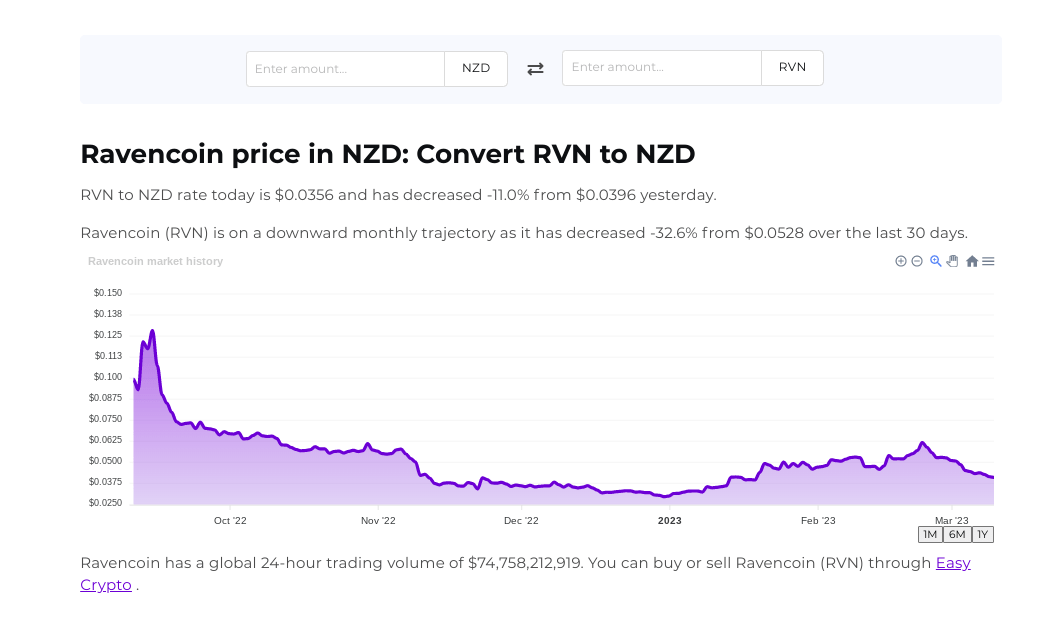Image resolution: width=1054 pixels, height=620 pixels.
Task: Show the 1M chart range
Action: [930, 534]
